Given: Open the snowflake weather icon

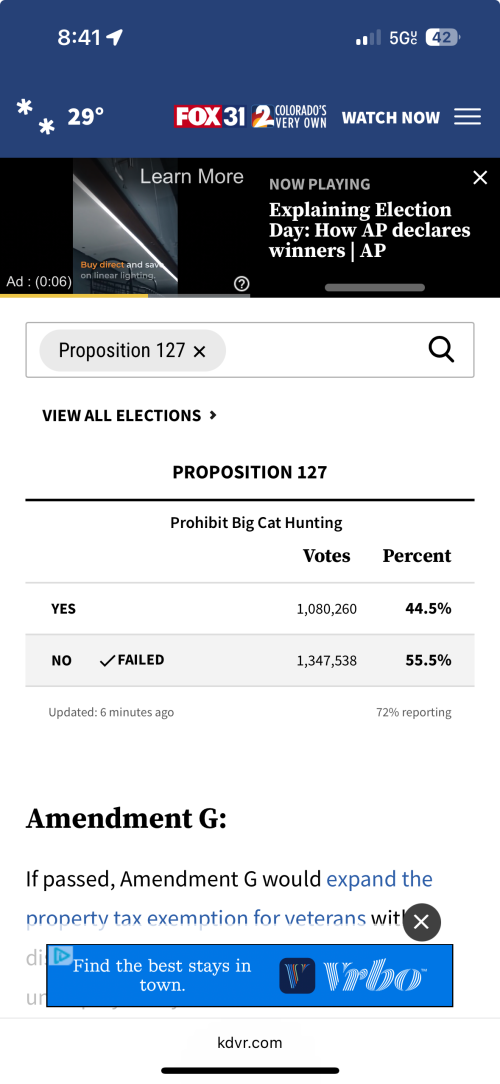Looking at the screenshot, I should (36, 117).
